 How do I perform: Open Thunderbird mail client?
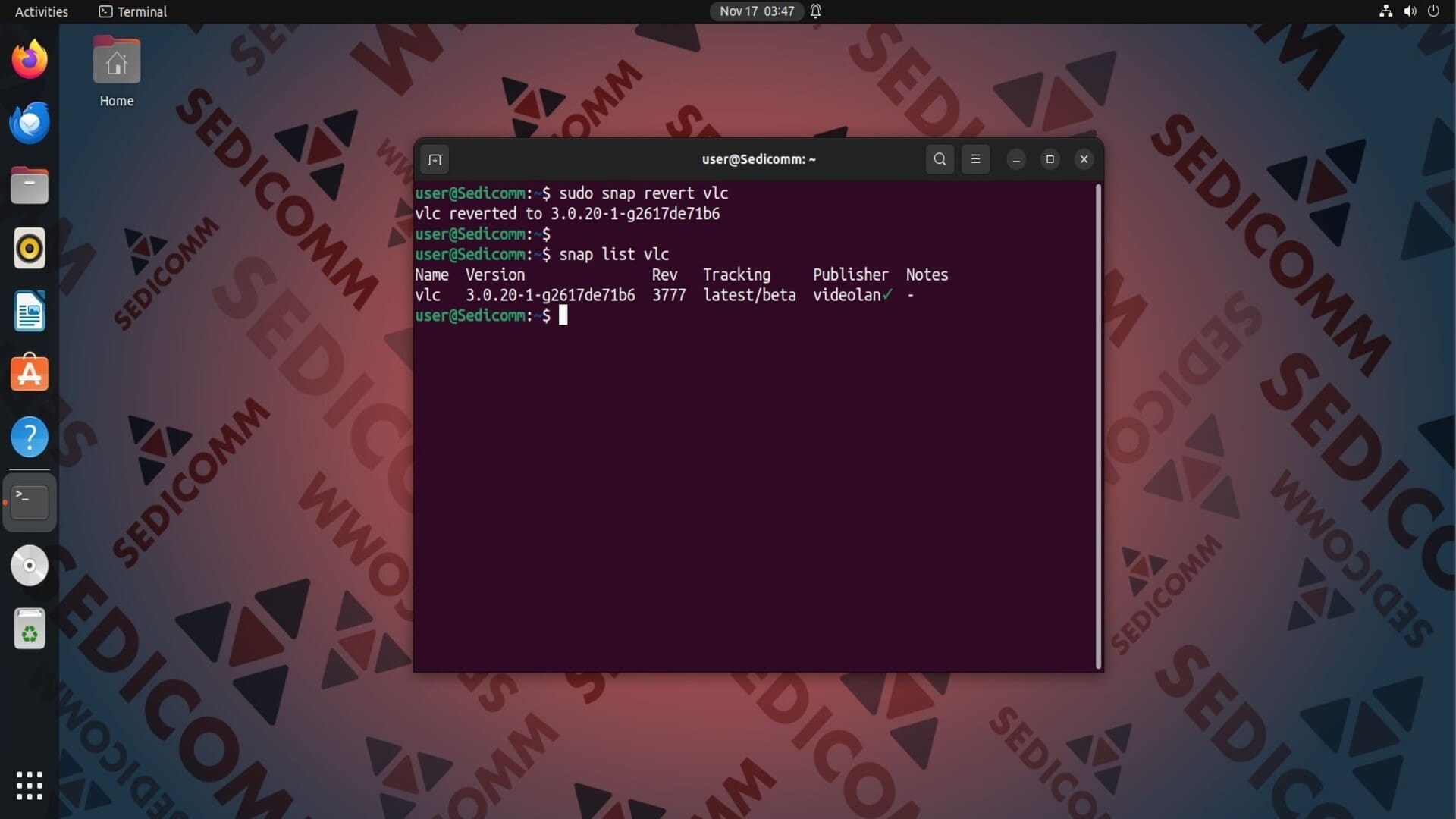point(30,123)
